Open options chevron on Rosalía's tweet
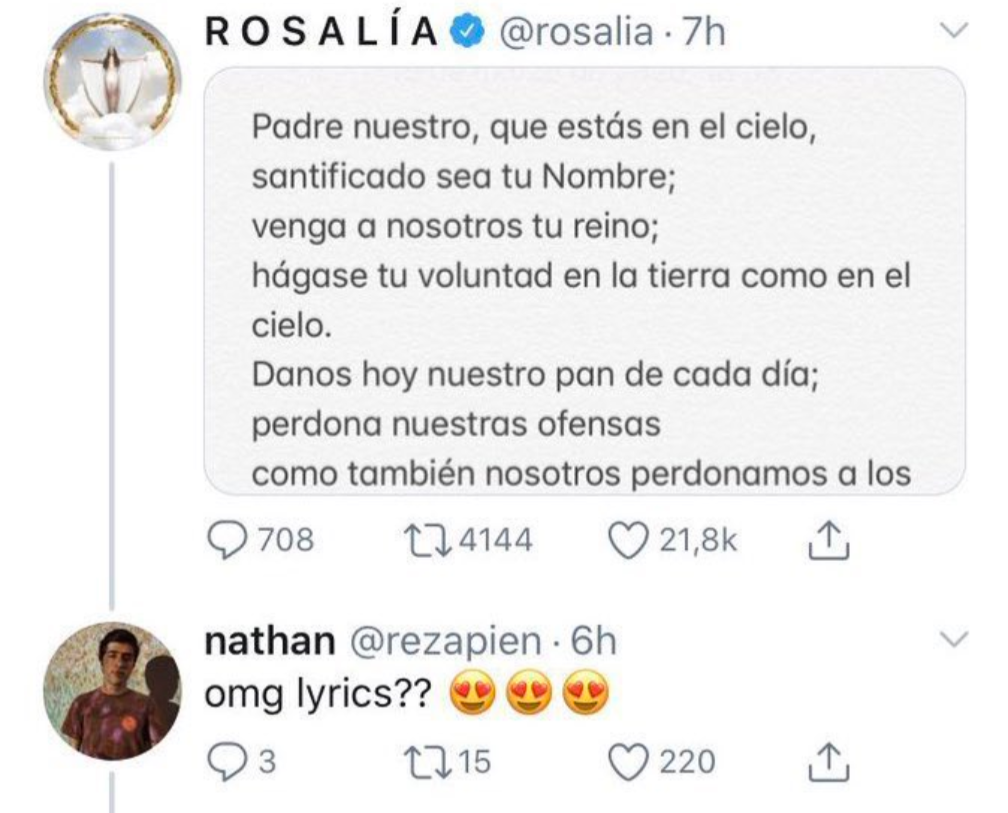 pos(955,32)
